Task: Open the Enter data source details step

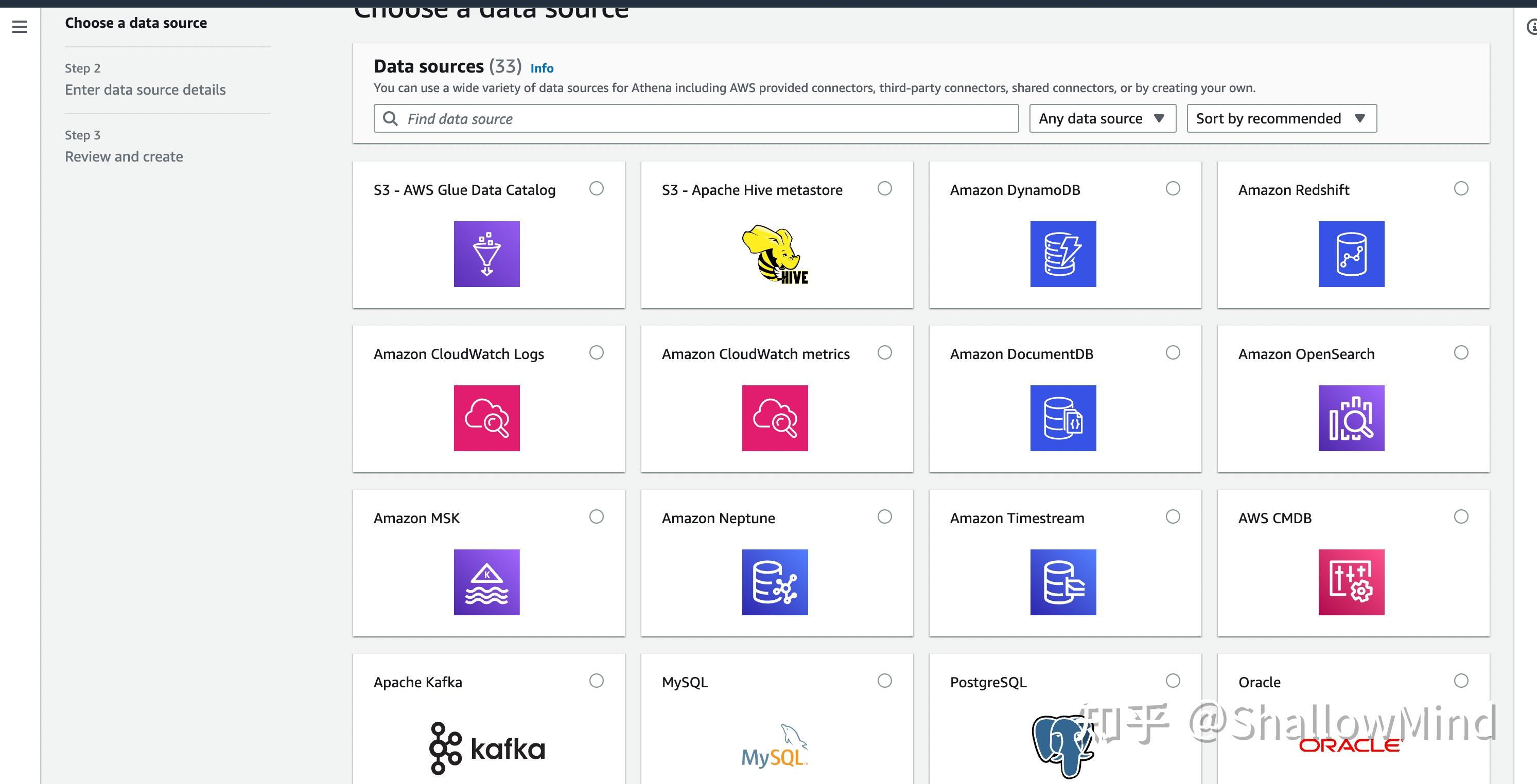Action: [145, 89]
